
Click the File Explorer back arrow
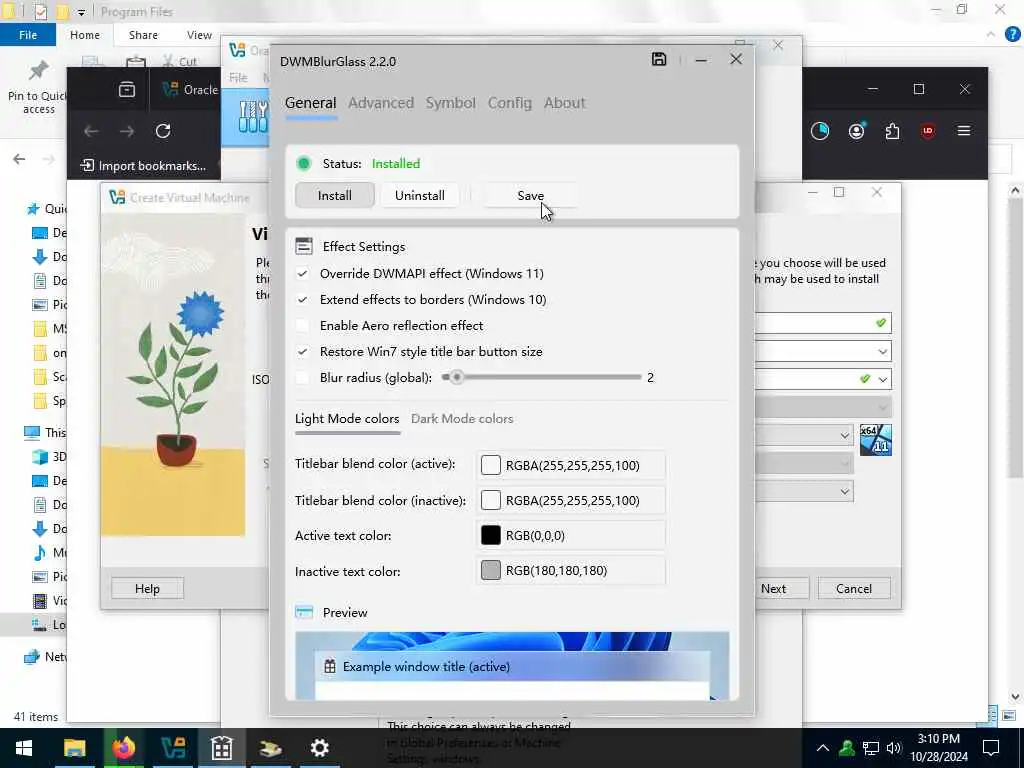(19, 159)
